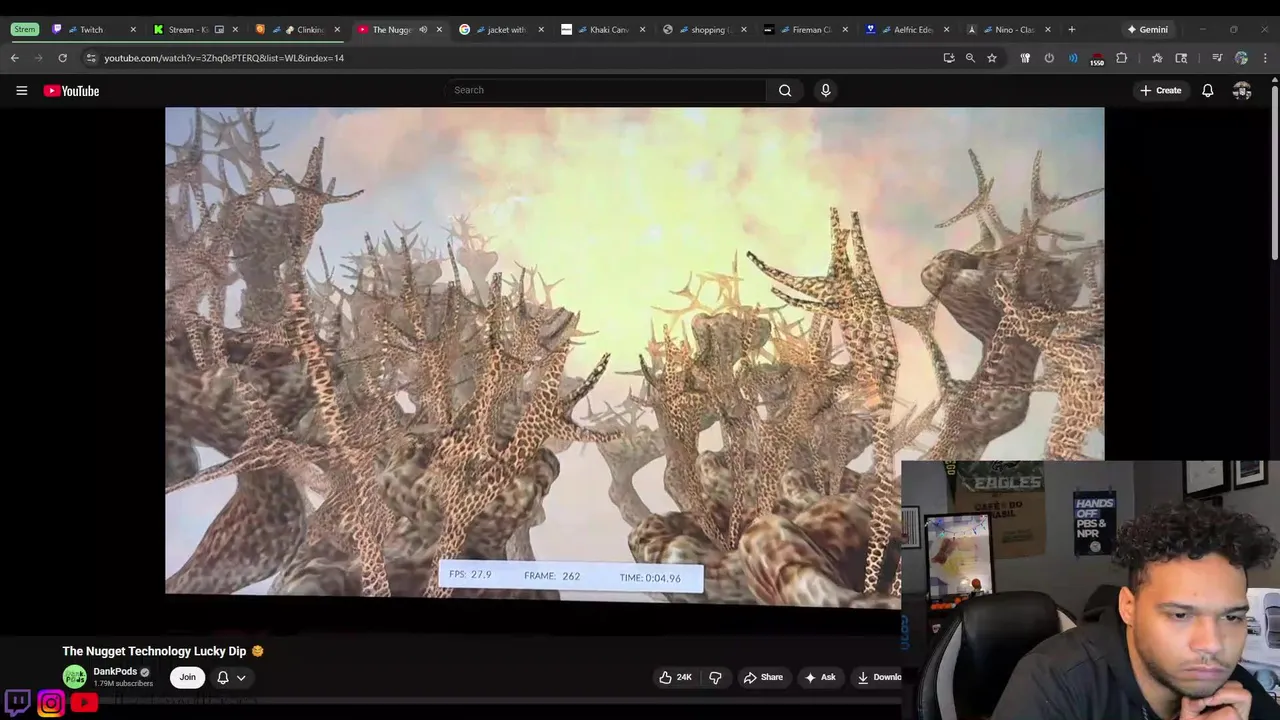This screenshot has height=720, width=1280.
Task: Click the red 1550 badge extension icon
Action: click(1097, 59)
